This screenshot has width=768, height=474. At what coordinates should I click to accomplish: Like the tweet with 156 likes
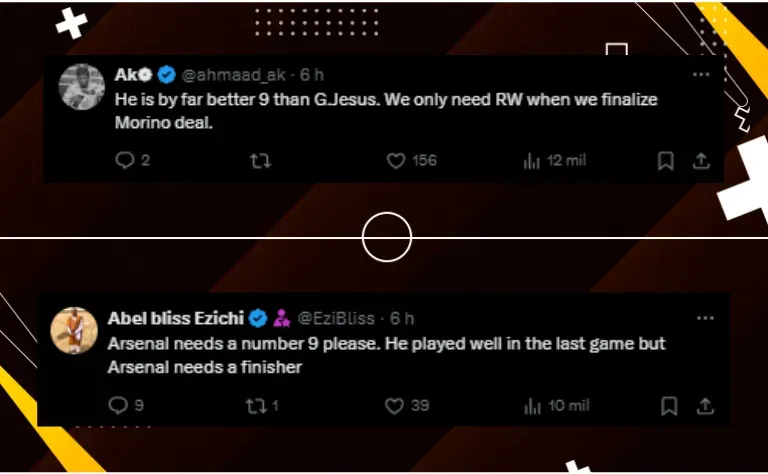tap(396, 161)
